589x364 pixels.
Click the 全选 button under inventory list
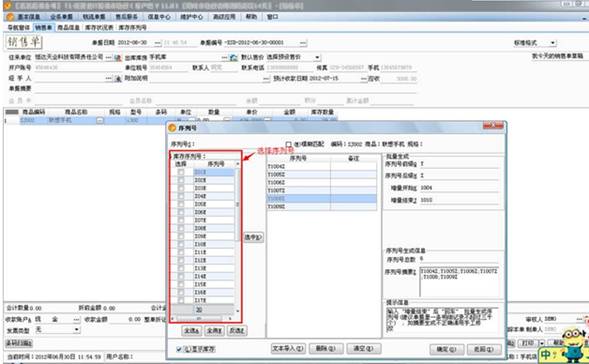tap(192, 331)
